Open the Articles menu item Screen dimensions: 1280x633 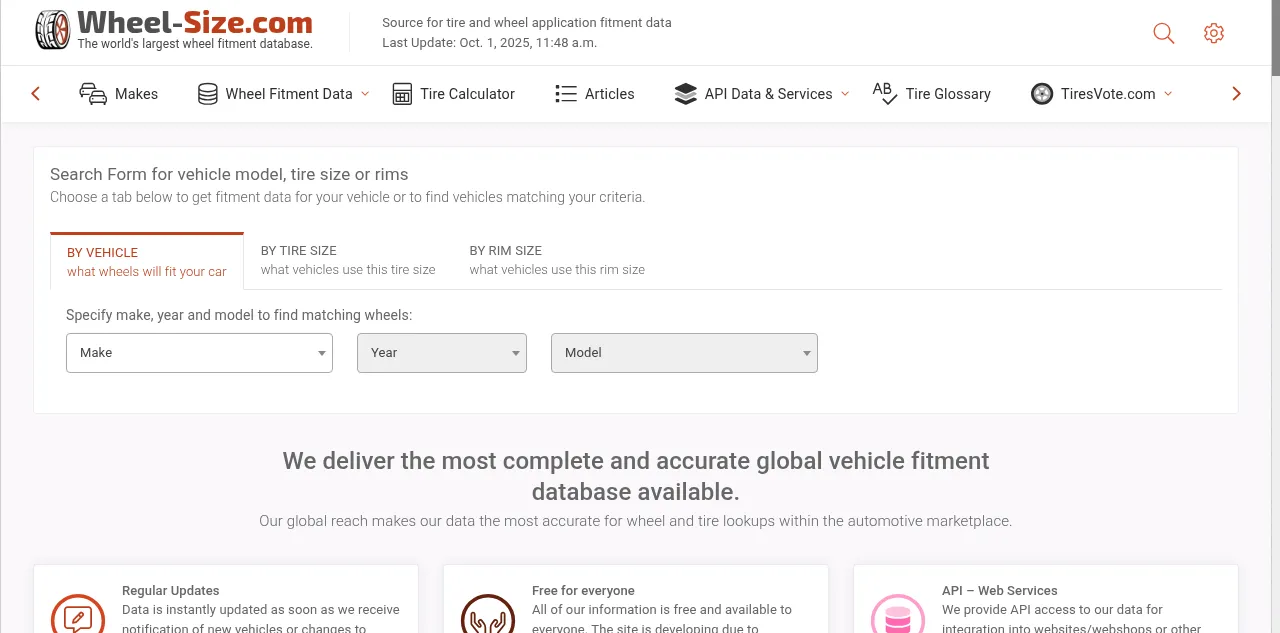tap(595, 94)
